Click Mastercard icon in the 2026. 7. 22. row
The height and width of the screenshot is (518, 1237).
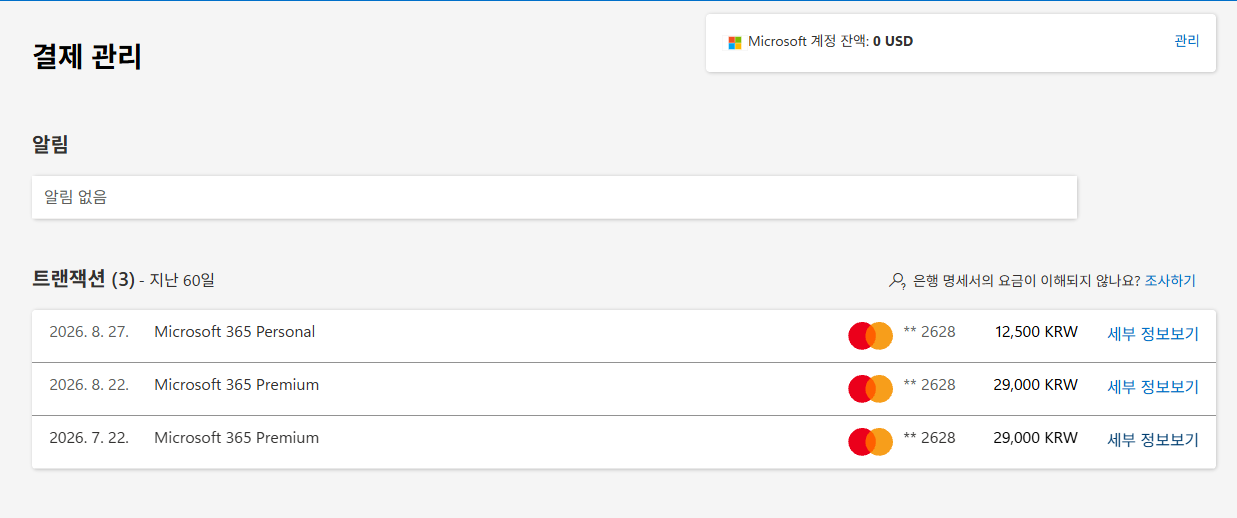coord(870,442)
